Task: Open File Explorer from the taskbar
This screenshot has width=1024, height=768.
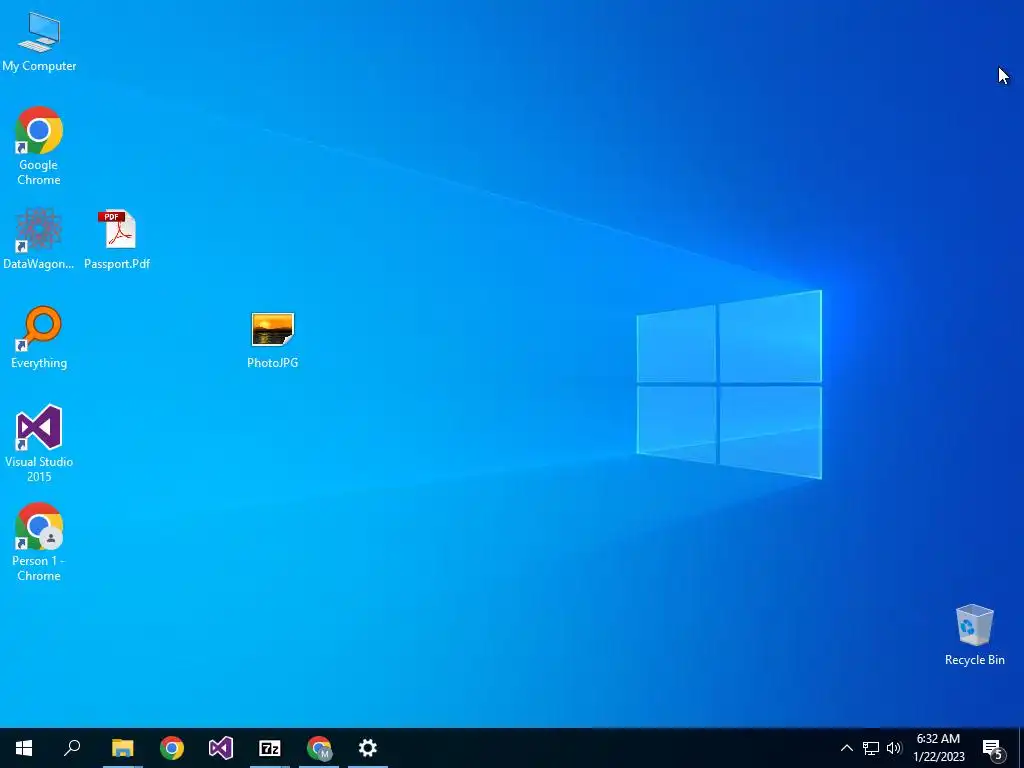Action: 123,748
